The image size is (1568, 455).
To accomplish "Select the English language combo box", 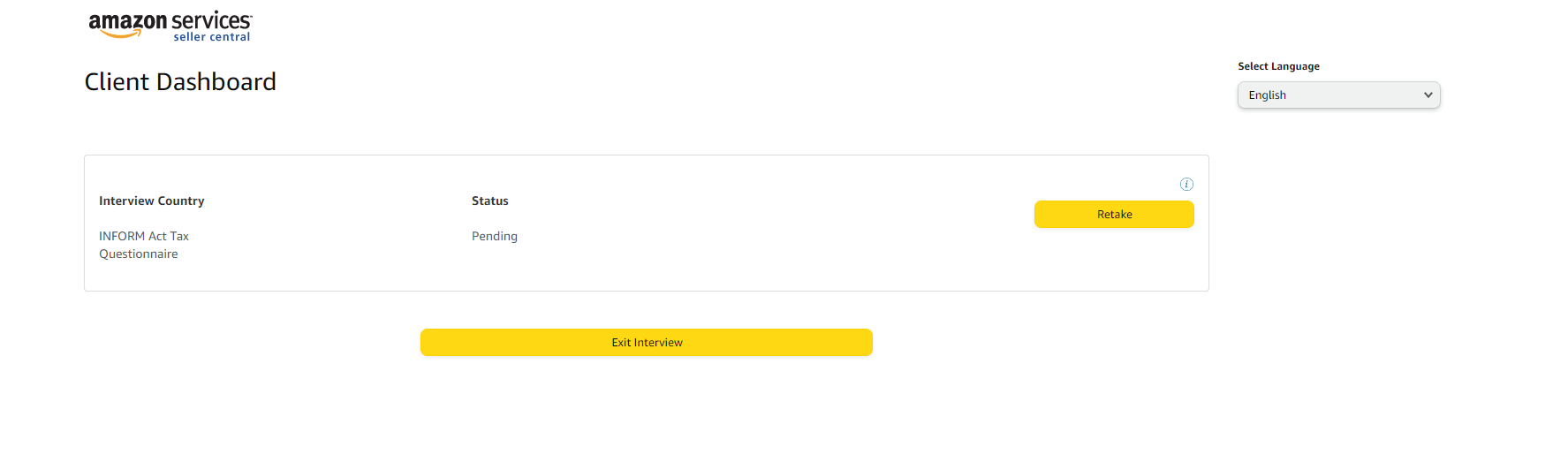I will tap(1339, 95).
